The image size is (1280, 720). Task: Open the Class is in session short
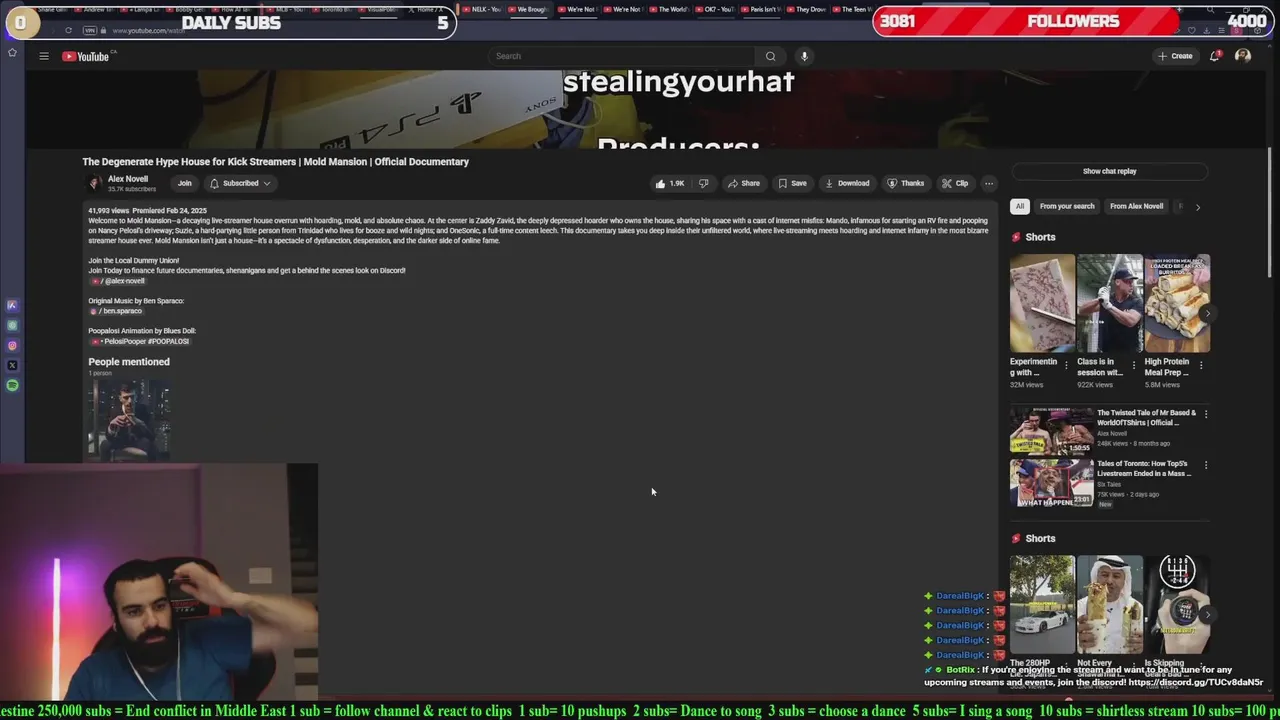click(x=1110, y=303)
